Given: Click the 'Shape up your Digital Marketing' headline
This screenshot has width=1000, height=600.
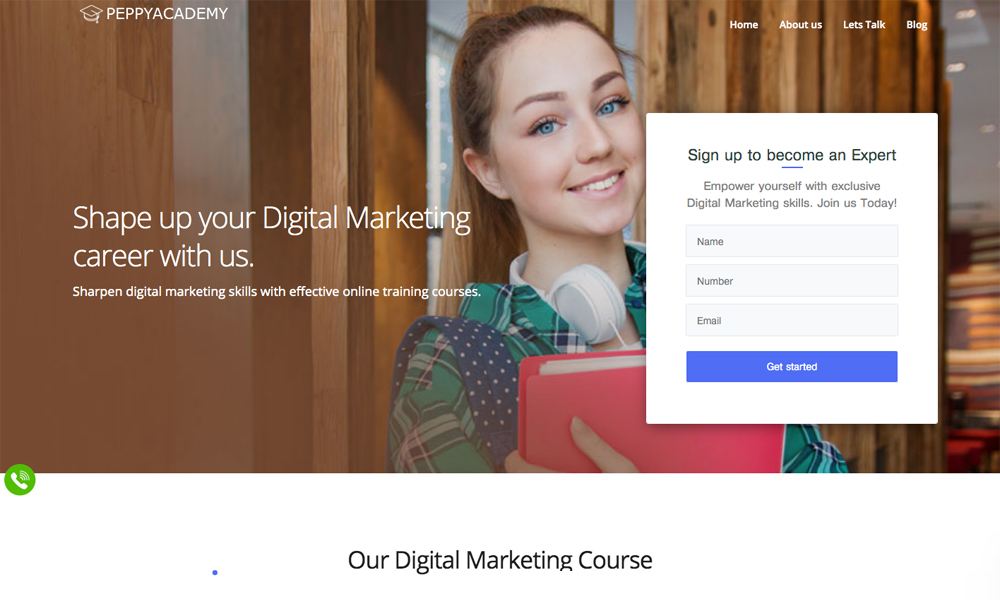Looking at the screenshot, I should click(x=272, y=218).
